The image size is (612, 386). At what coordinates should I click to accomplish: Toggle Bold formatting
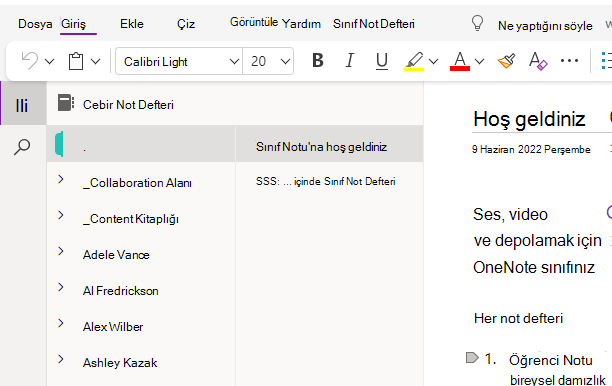(318, 60)
